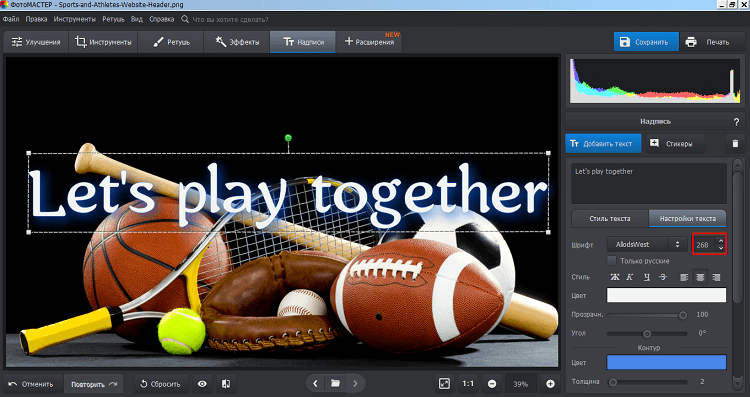Align the text to the right
Screen dimensions: 750x397
[x=716, y=277]
